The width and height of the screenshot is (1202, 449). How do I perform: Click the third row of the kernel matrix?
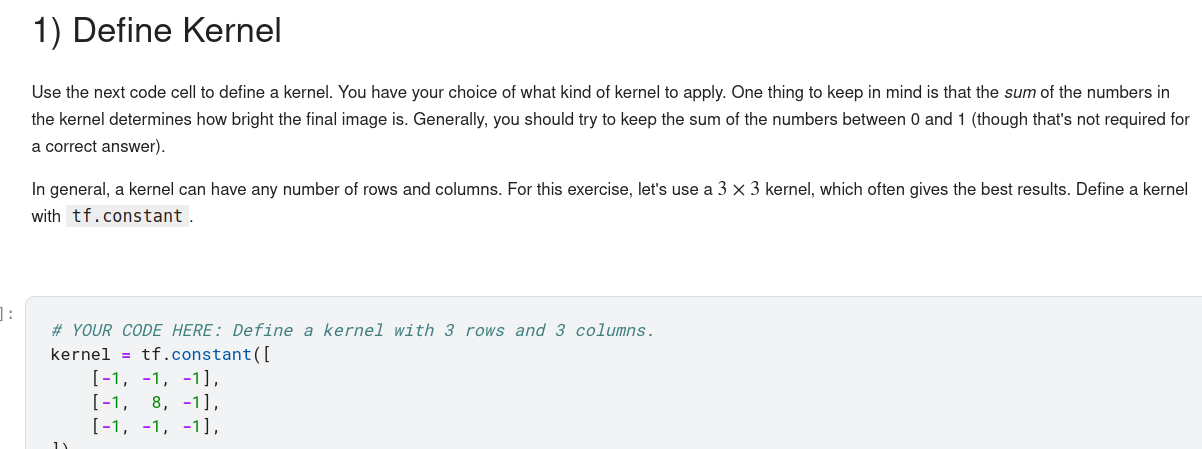[154, 427]
